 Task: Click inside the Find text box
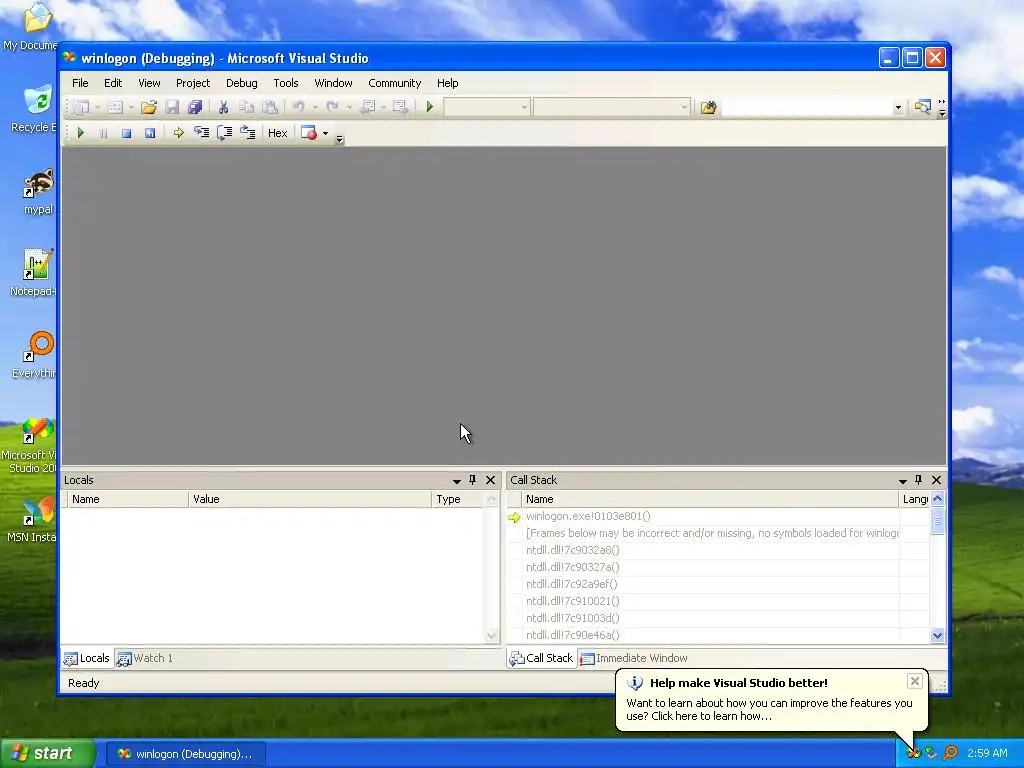click(x=806, y=107)
